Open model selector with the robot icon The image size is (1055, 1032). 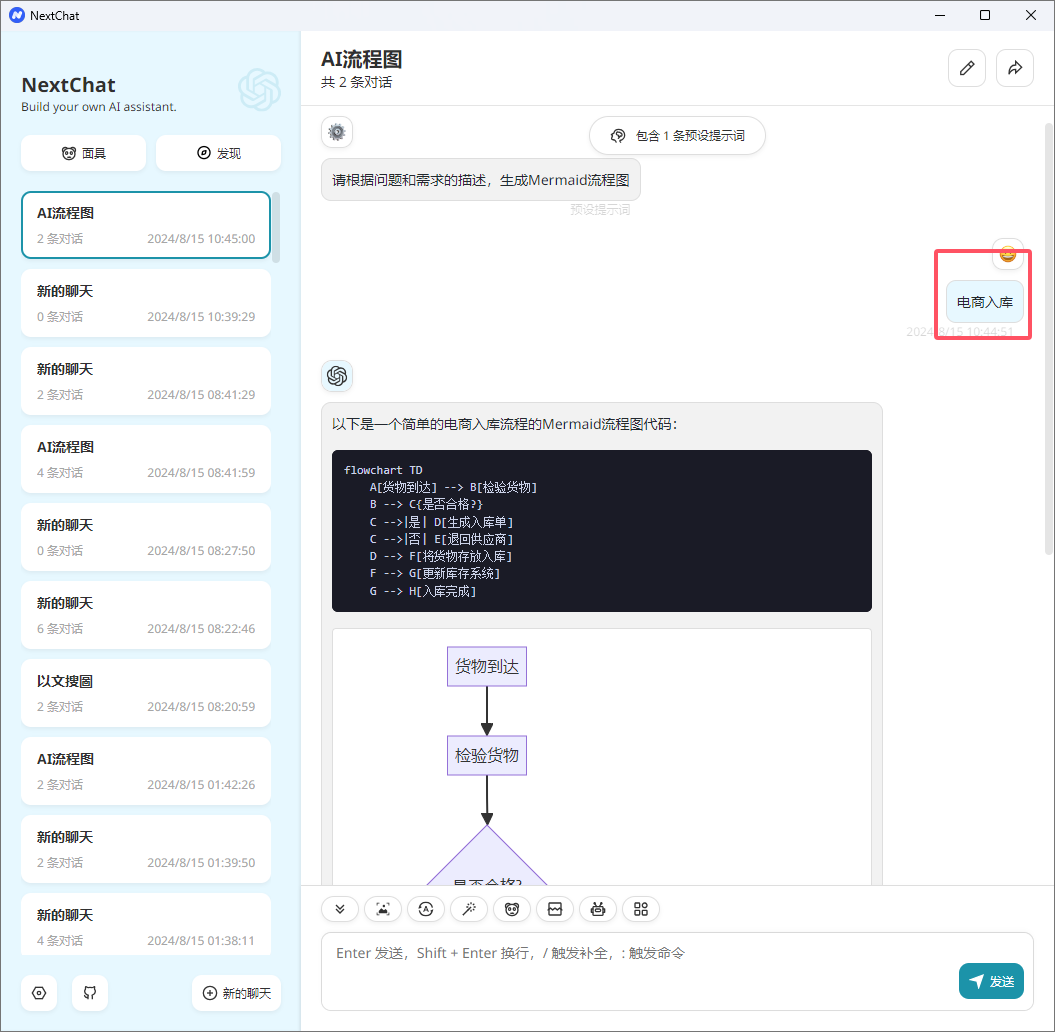pyautogui.click(x=598, y=909)
